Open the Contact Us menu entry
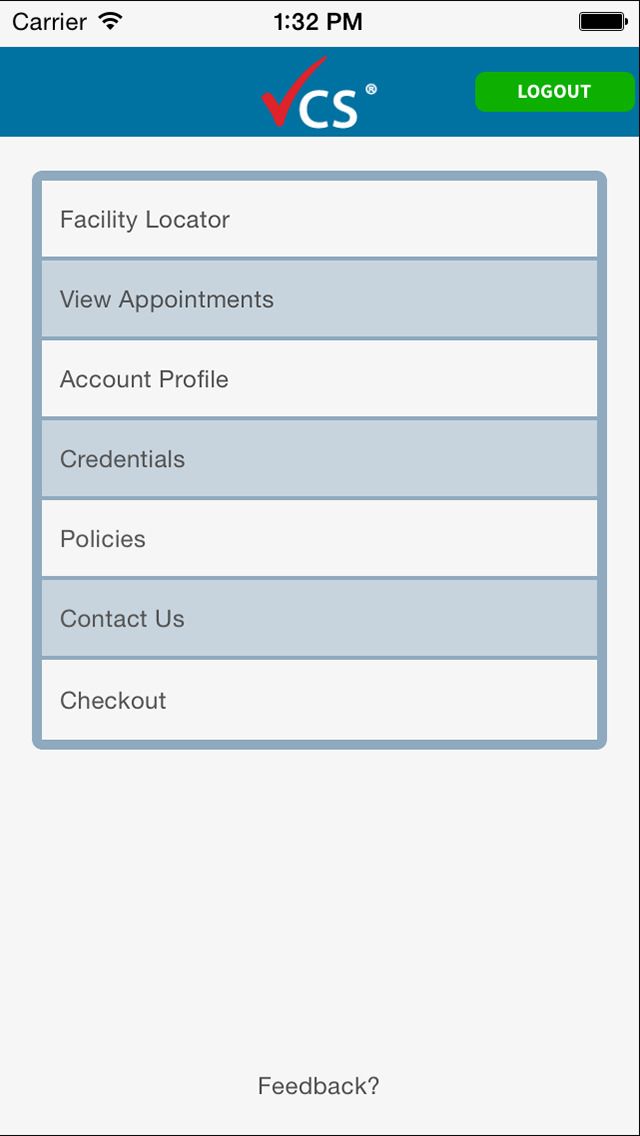640x1136 pixels. point(320,618)
